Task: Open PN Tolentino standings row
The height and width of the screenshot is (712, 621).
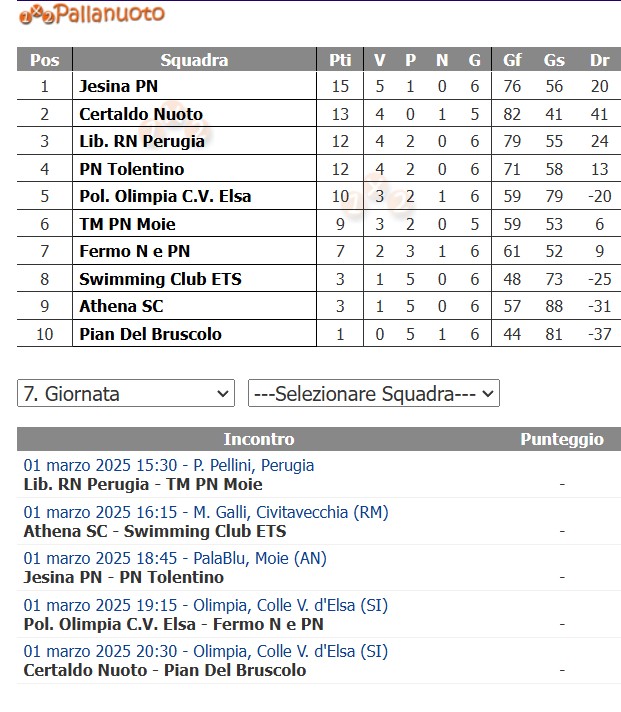Action: (132, 169)
